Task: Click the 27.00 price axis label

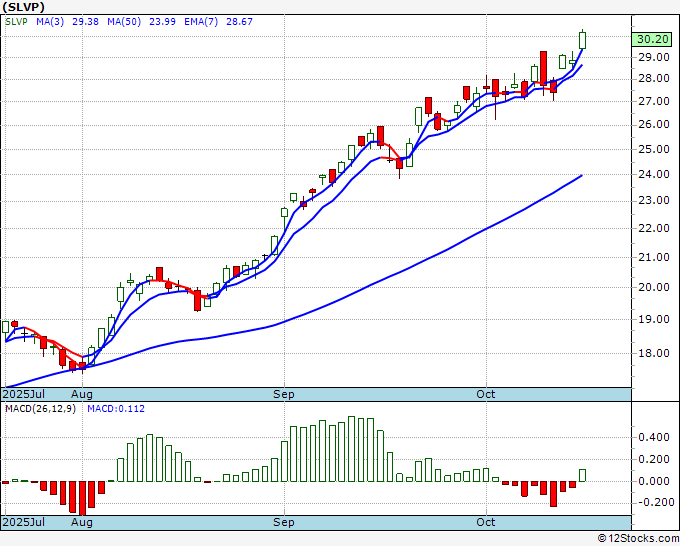Action: pos(654,101)
